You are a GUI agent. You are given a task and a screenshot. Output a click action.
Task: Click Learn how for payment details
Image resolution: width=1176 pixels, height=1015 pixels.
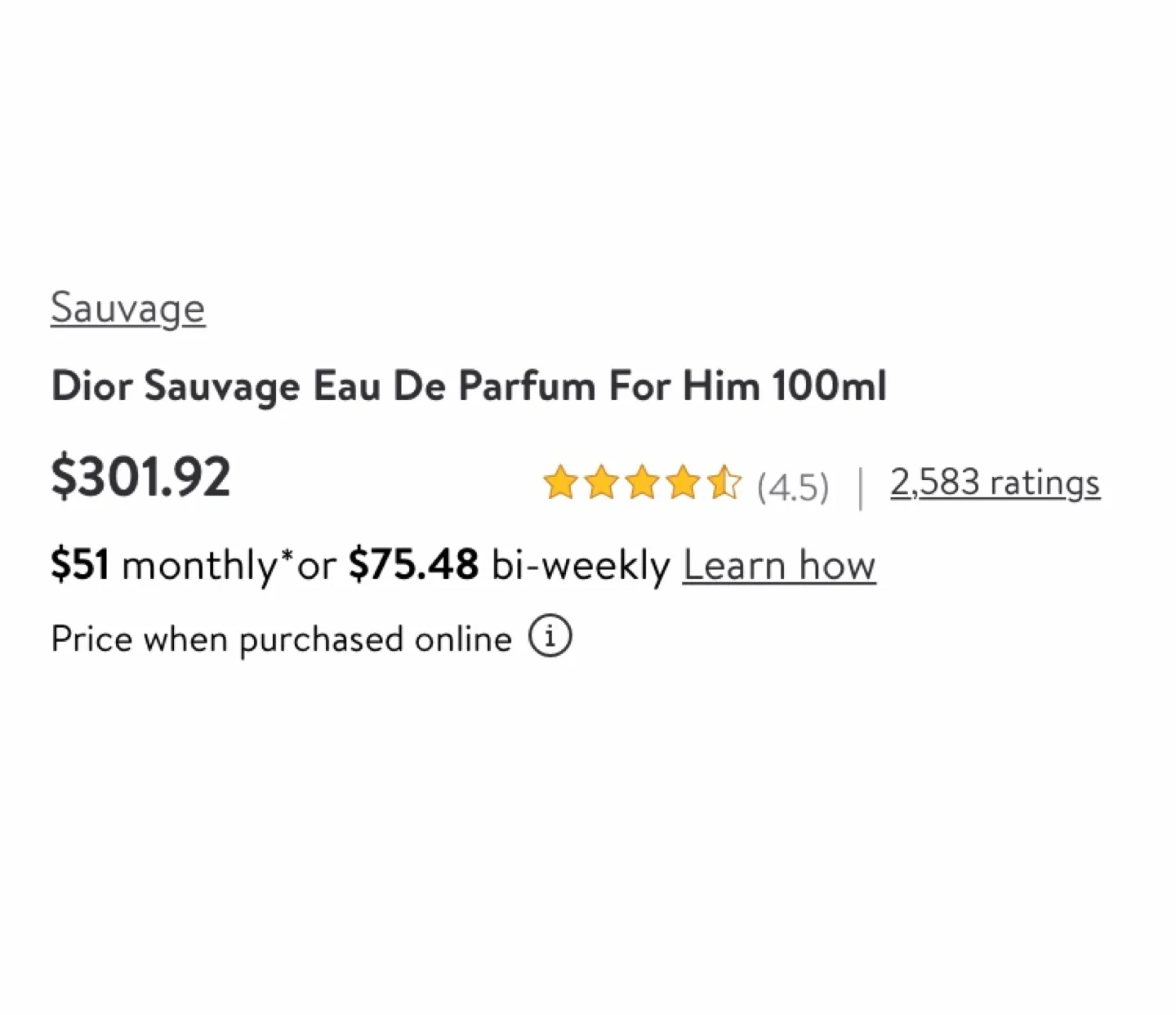tap(779, 564)
